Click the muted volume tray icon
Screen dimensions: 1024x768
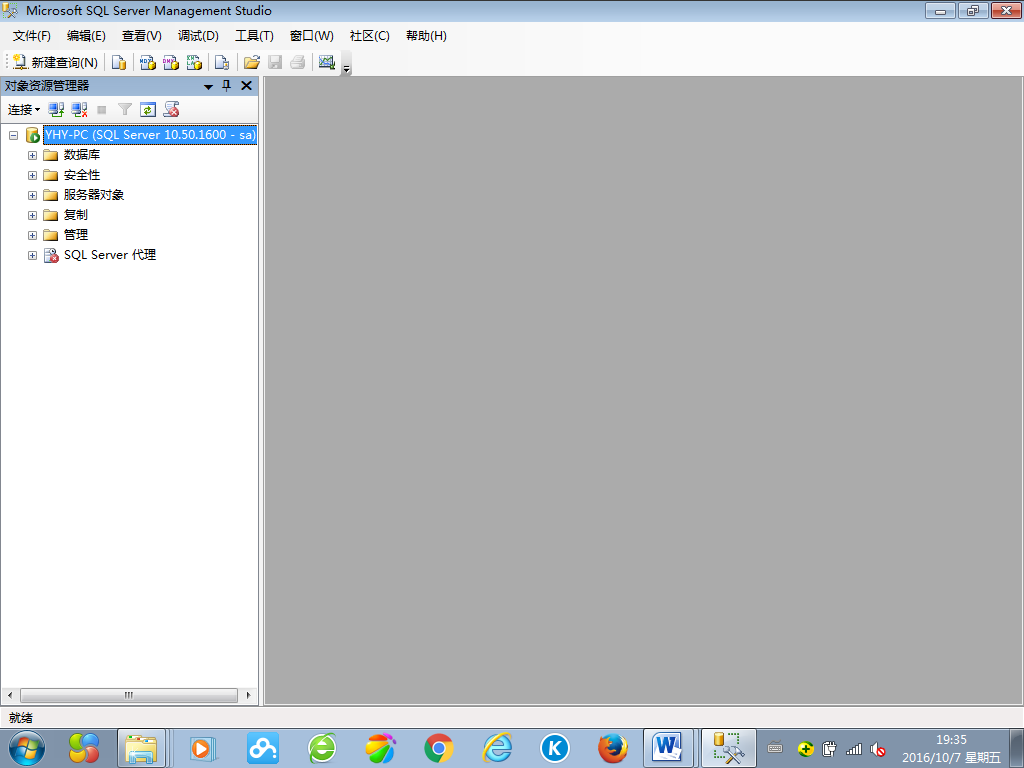[x=878, y=749]
